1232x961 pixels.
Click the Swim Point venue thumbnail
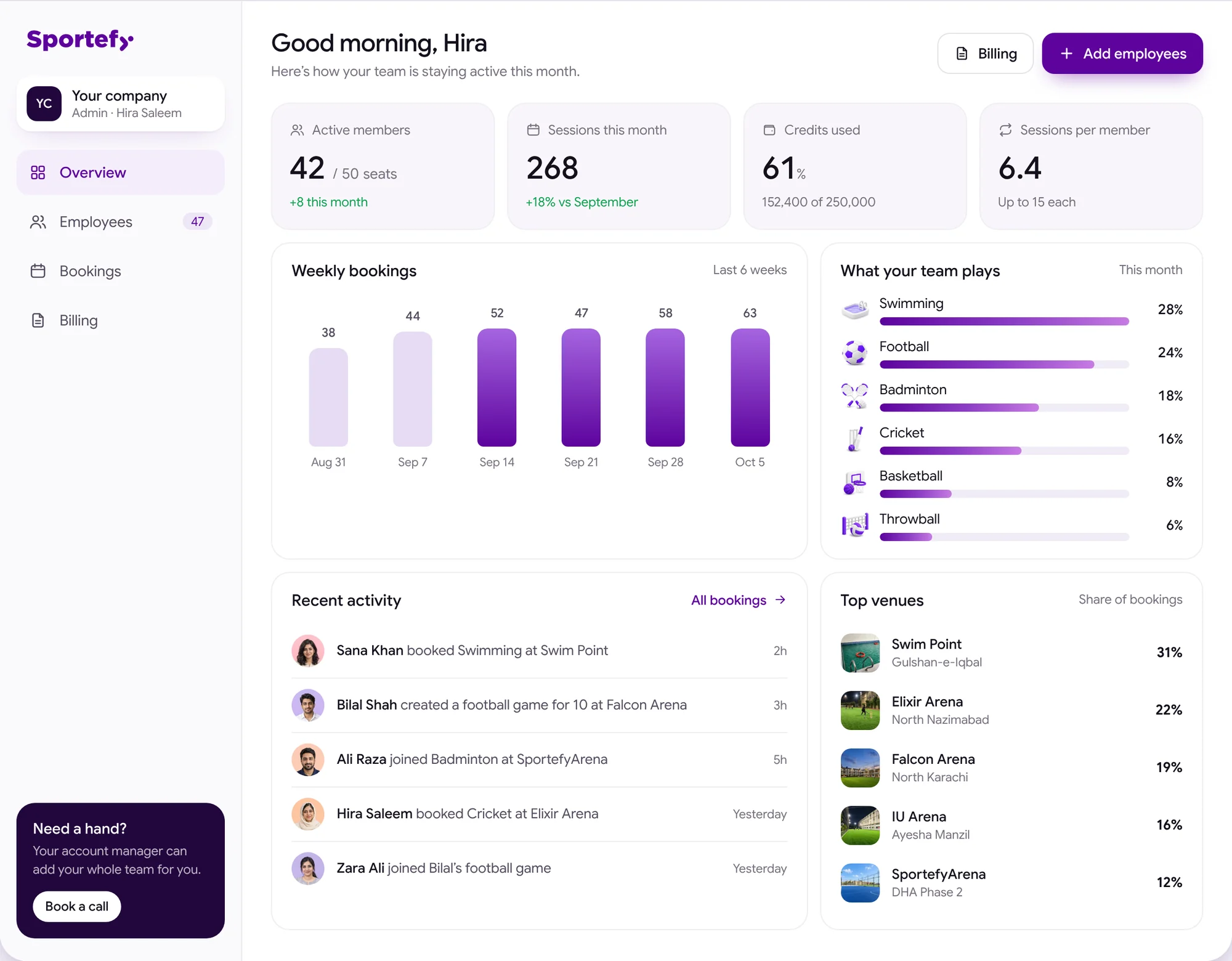click(x=860, y=653)
